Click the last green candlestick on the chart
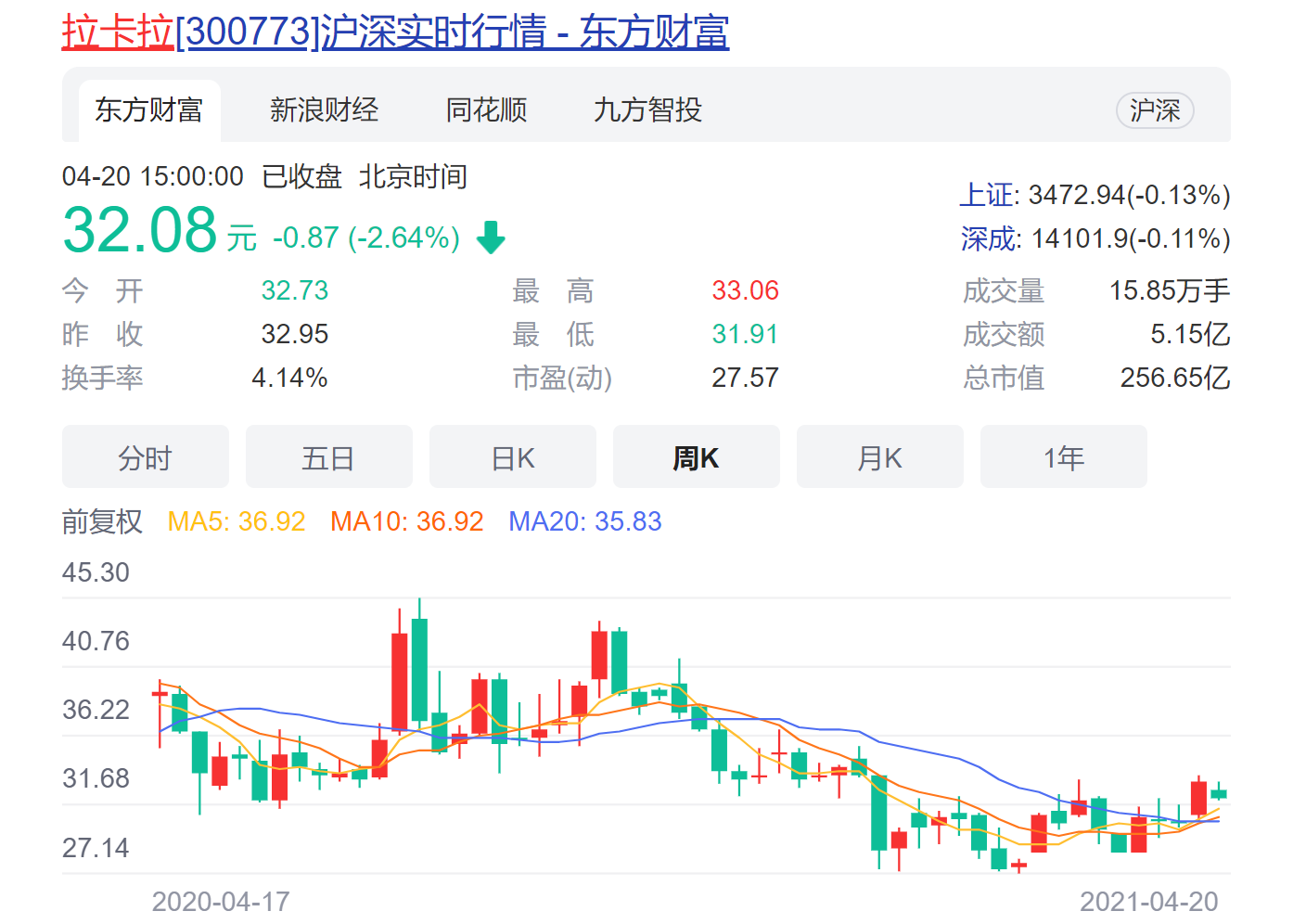The image size is (1306, 924). pos(1219,793)
